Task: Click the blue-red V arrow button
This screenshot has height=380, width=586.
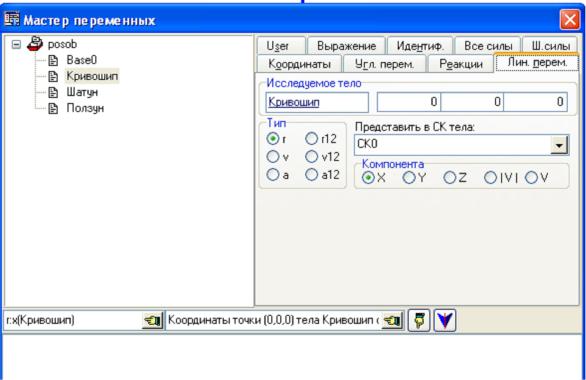Action: coord(444,320)
